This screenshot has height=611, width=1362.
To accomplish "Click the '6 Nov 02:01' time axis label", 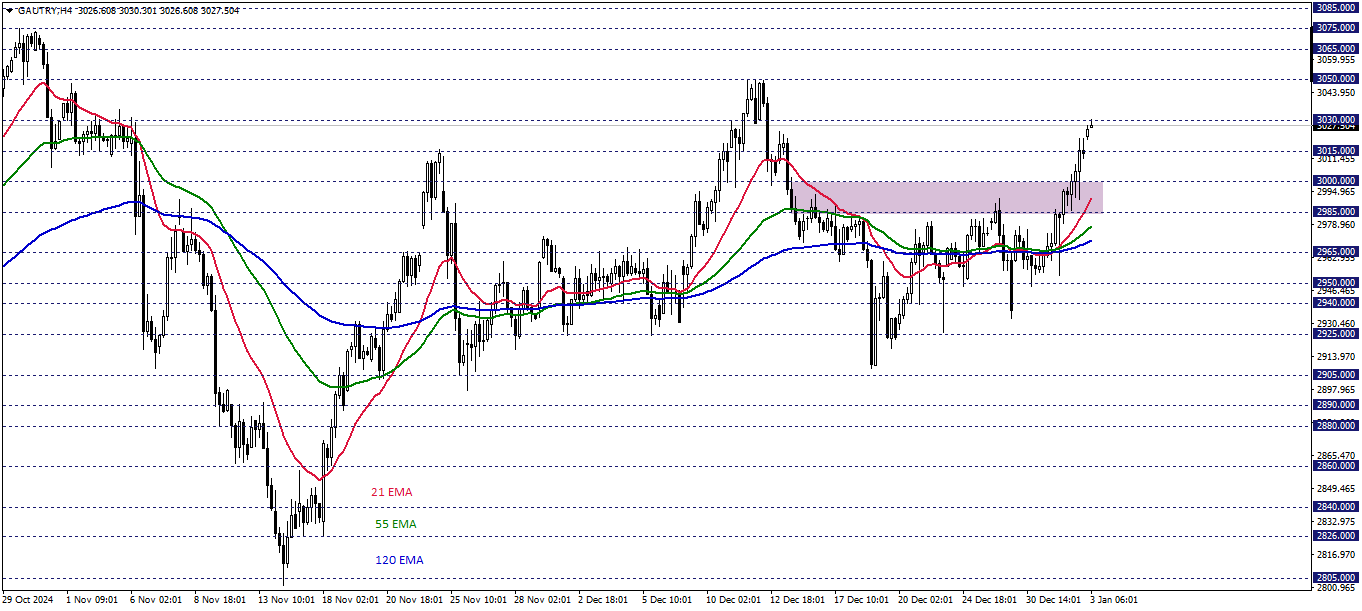I will tap(155, 600).
